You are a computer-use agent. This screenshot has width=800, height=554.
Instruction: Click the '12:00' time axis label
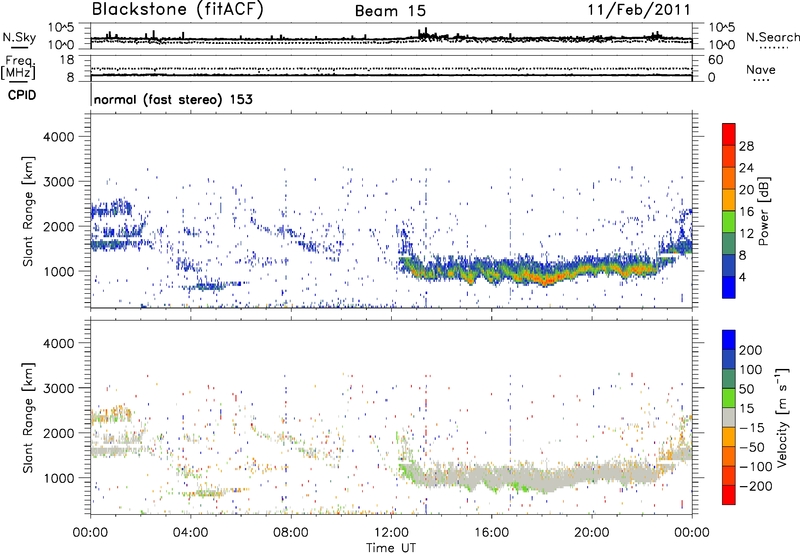click(x=391, y=533)
